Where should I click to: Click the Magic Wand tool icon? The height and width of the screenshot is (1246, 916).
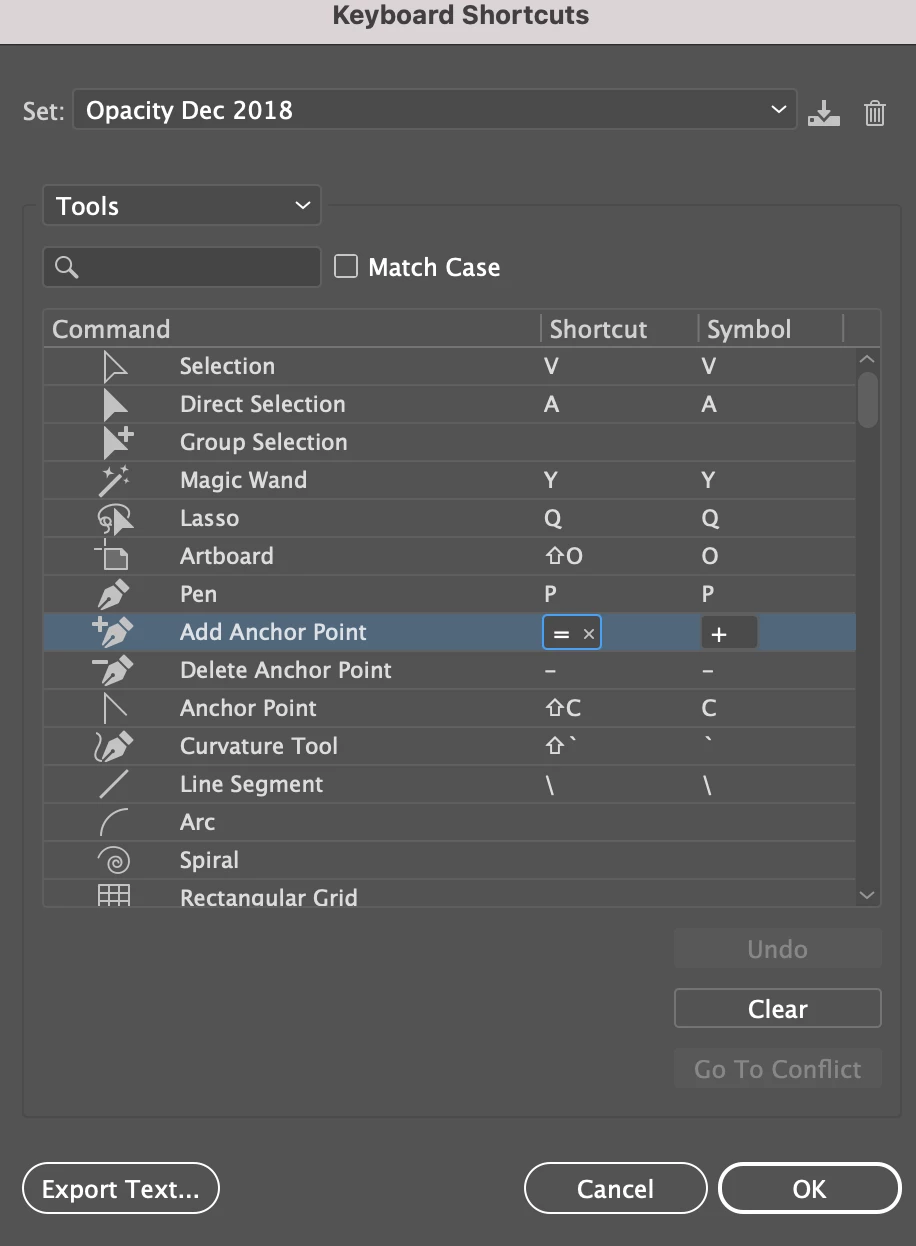(x=116, y=481)
